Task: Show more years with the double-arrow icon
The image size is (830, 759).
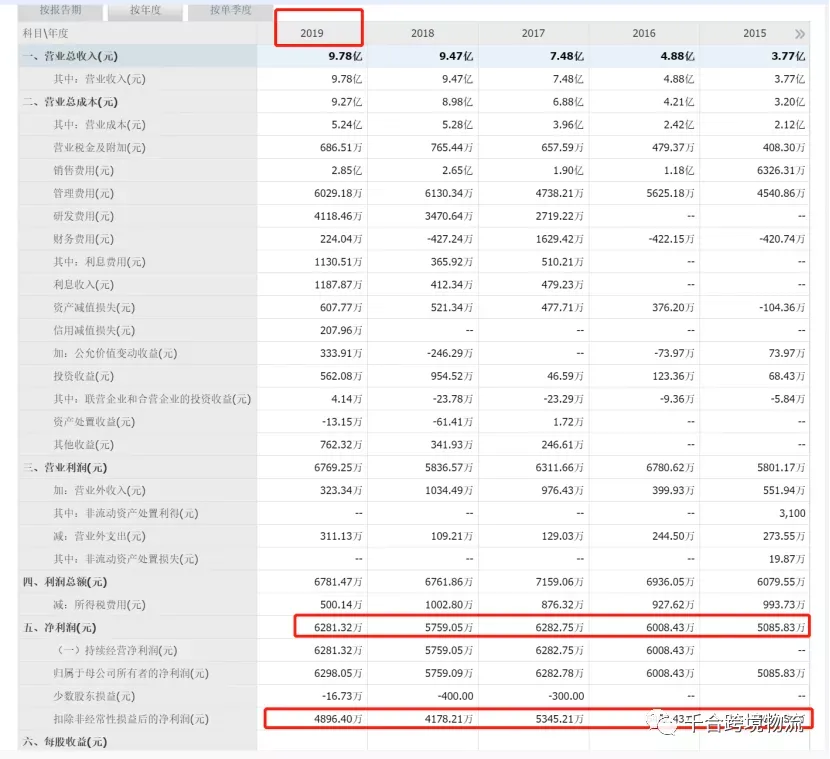Action: click(799, 34)
